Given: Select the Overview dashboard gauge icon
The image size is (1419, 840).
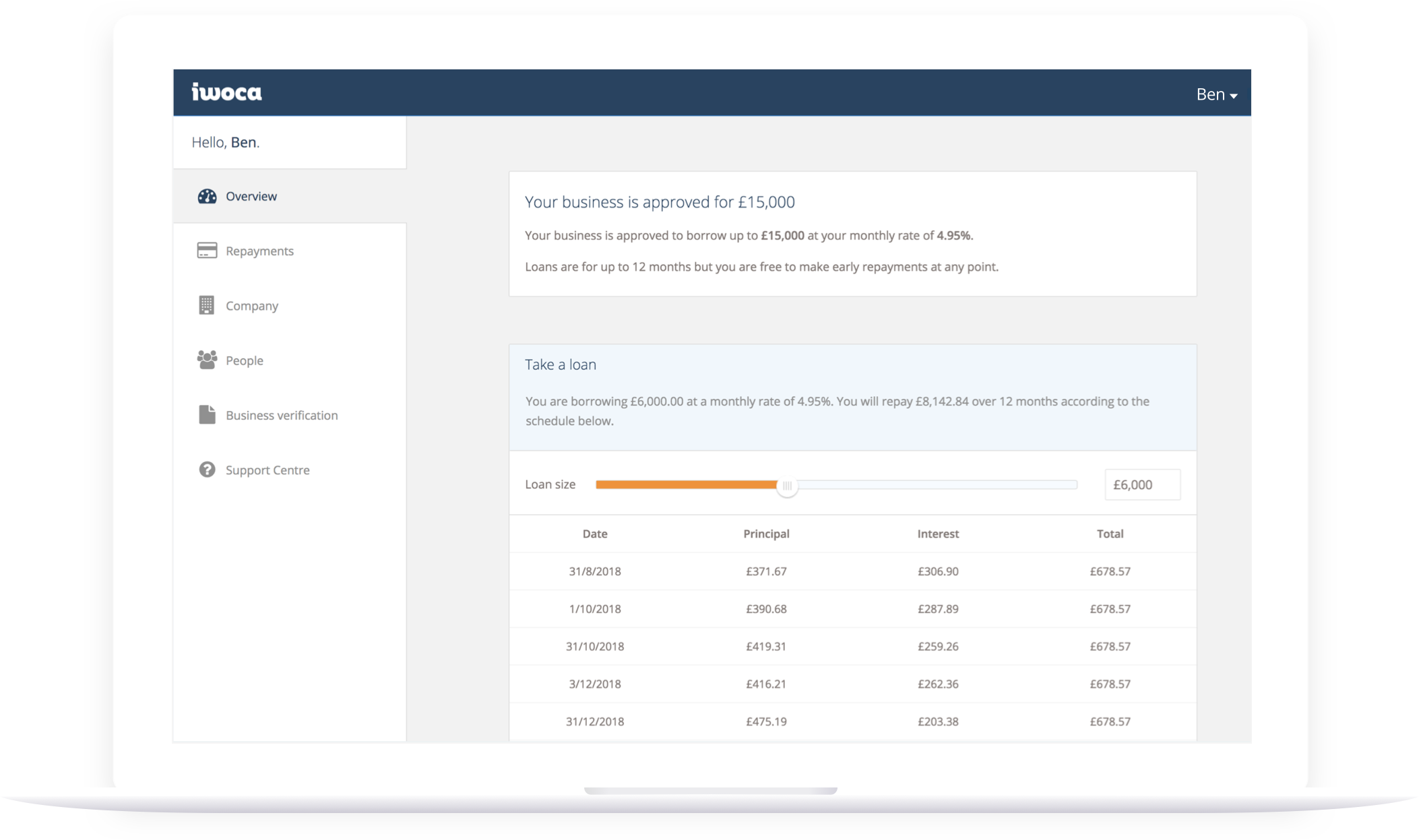Looking at the screenshot, I should [207, 196].
